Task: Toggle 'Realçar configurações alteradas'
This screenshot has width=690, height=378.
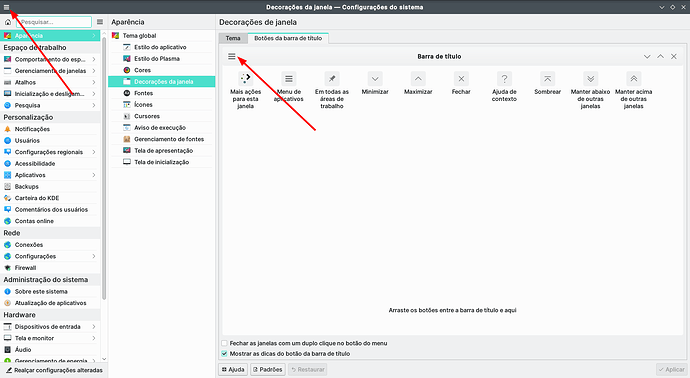Action: (54, 370)
